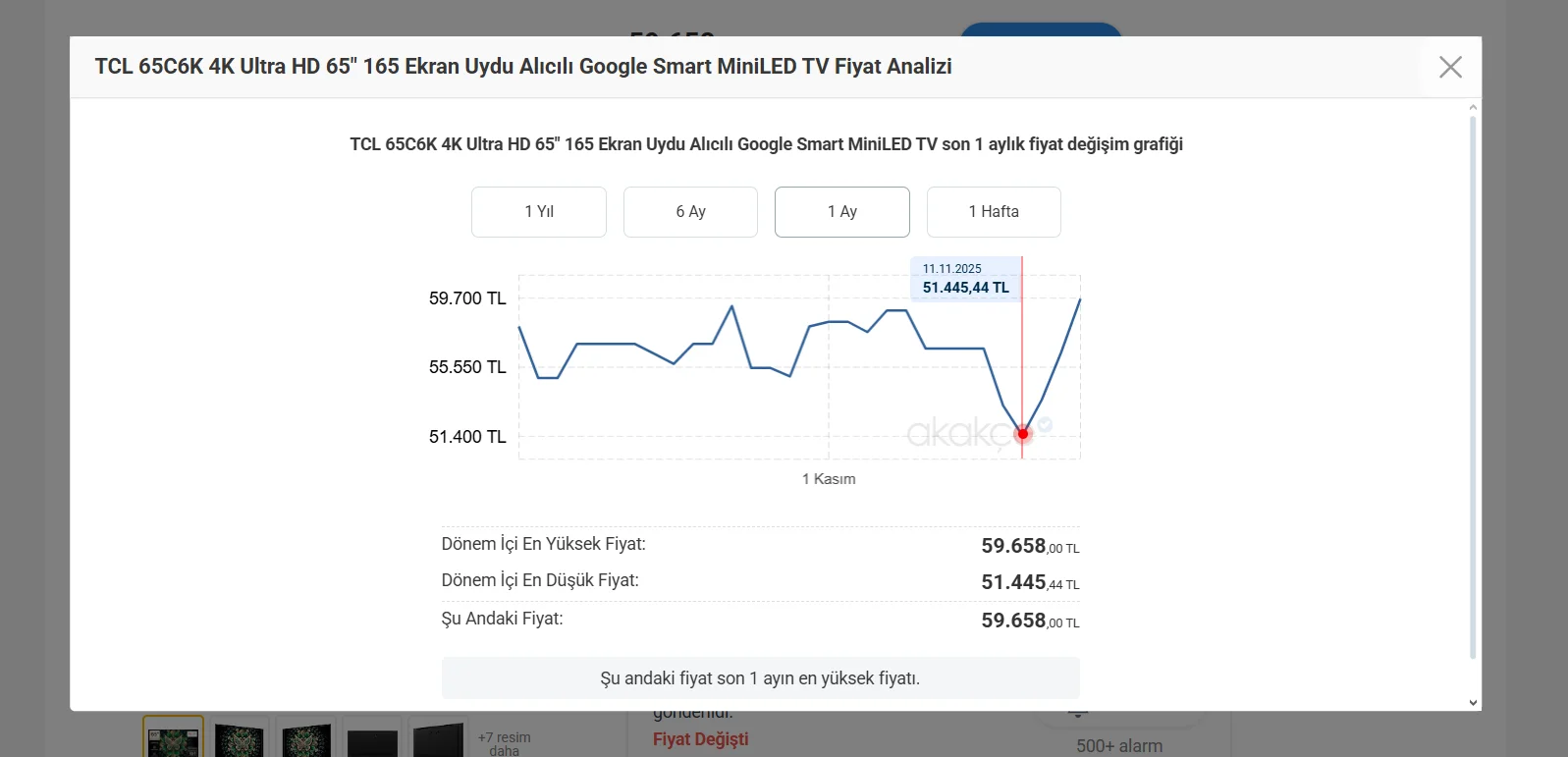This screenshot has height=757, width=1568.
Task: Click the 1 Kasım axis label
Action: (x=829, y=479)
